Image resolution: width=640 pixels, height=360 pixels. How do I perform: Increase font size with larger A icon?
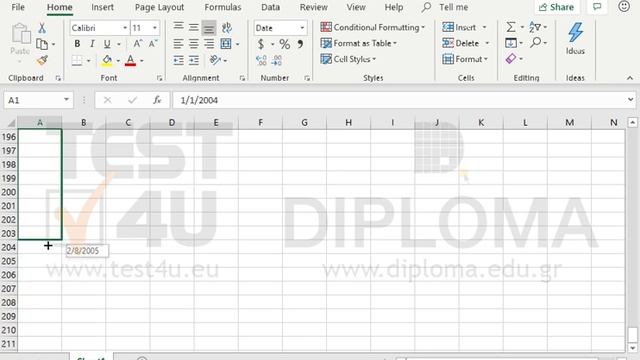[x=138, y=44]
